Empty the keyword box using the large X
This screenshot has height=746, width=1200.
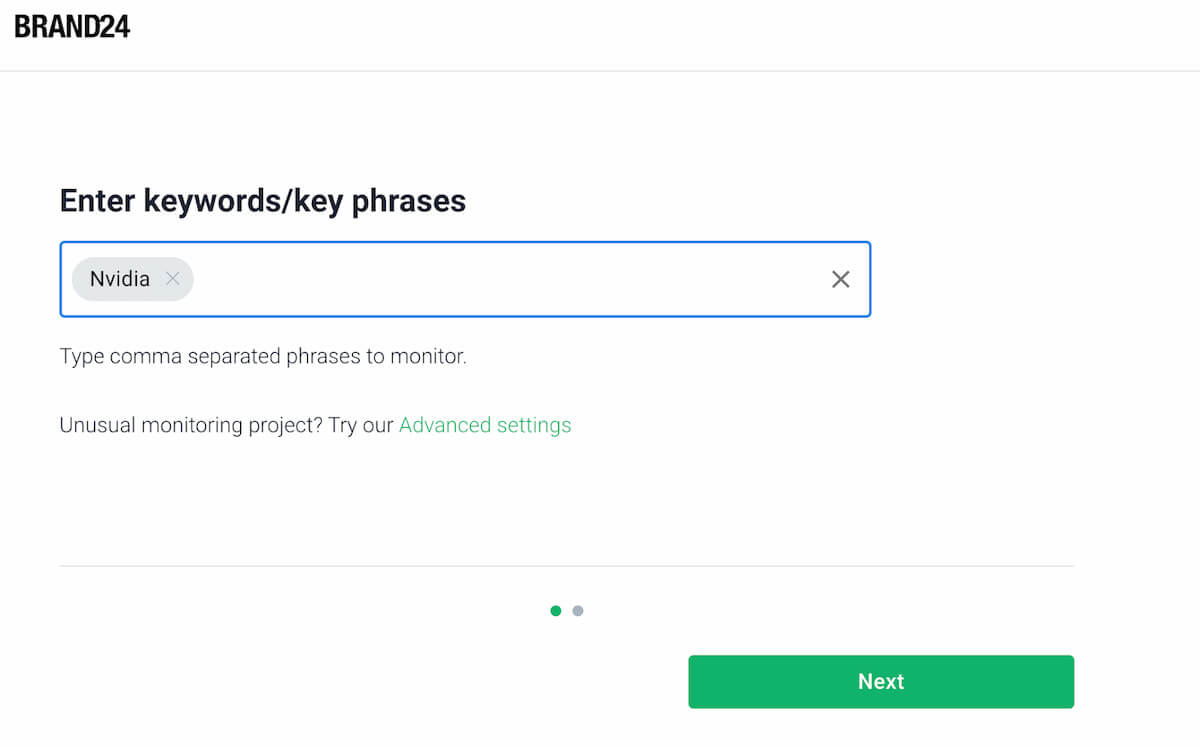tap(841, 279)
